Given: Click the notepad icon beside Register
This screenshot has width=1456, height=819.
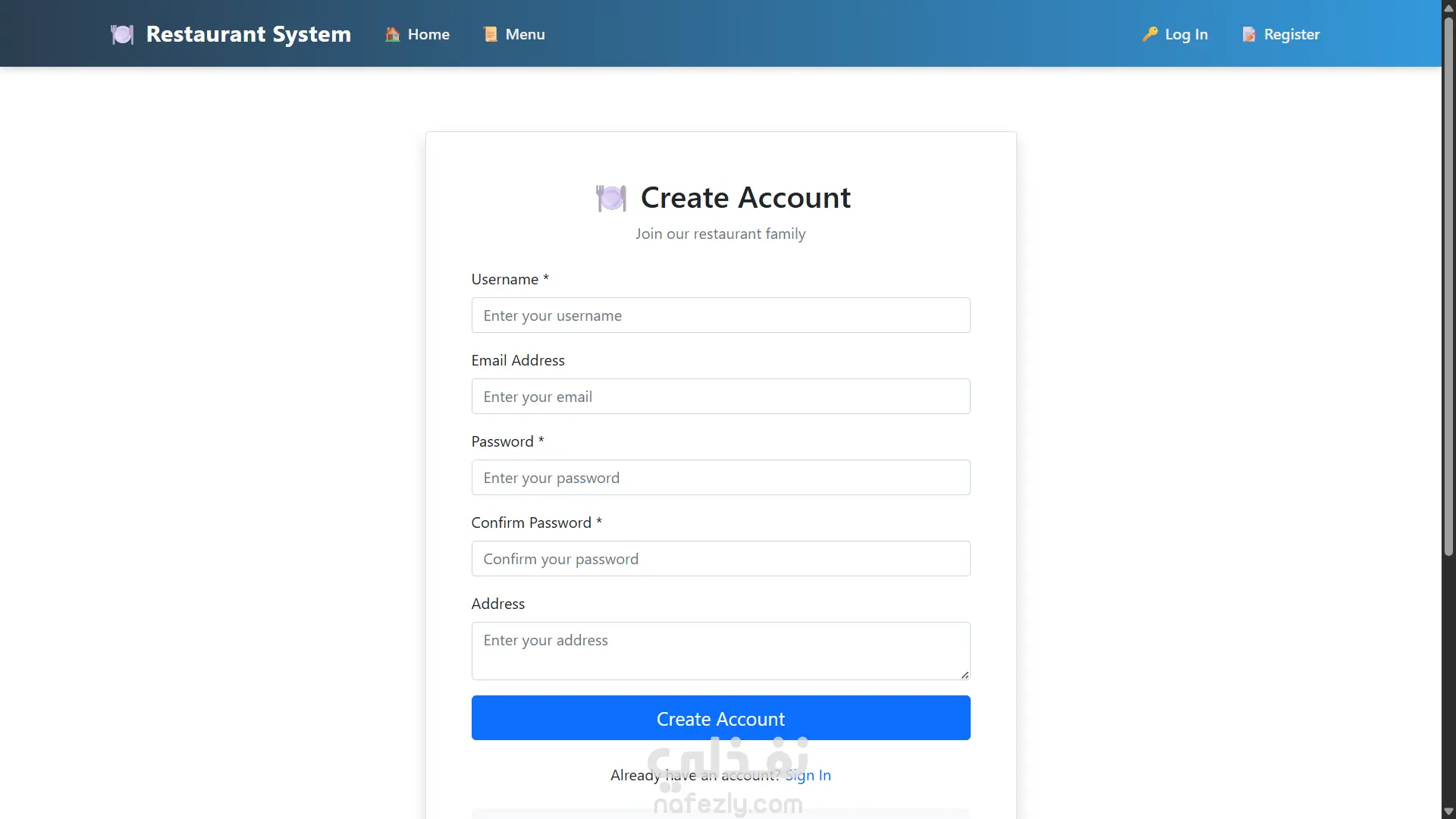Looking at the screenshot, I should pos(1249,35).
